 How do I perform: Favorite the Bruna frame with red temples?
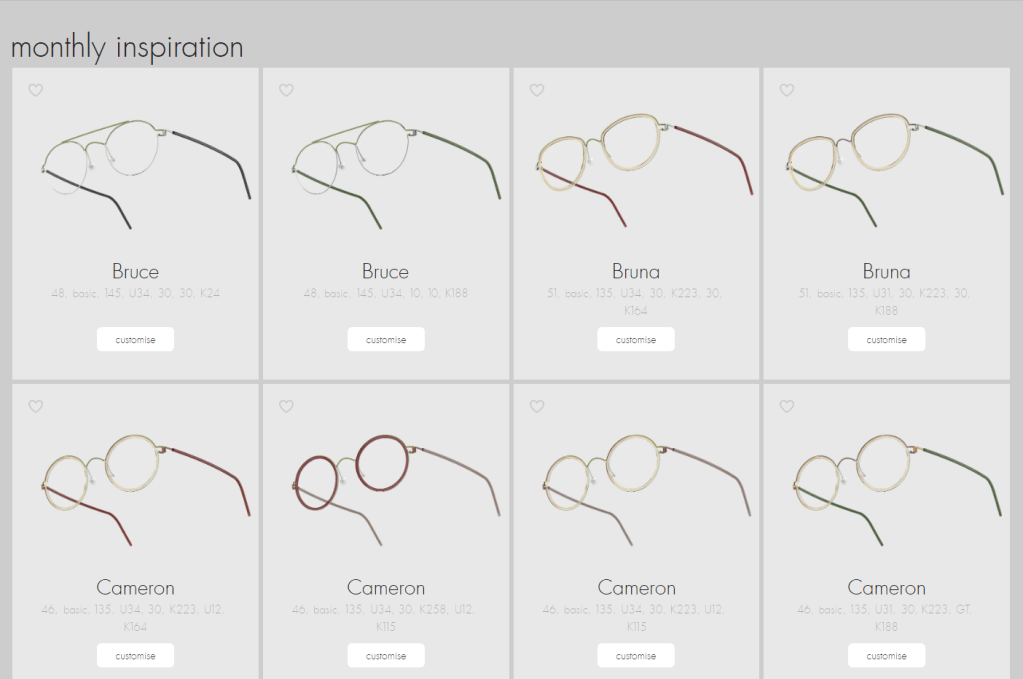pos(537,90)
